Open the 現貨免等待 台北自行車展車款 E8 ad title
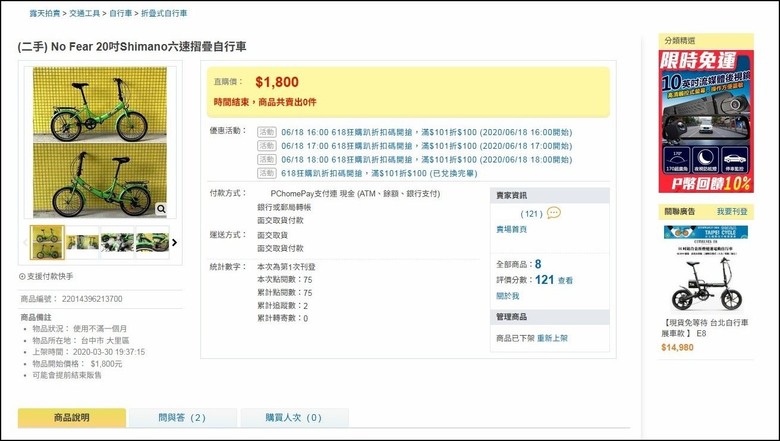 click(x=705, y=328)
